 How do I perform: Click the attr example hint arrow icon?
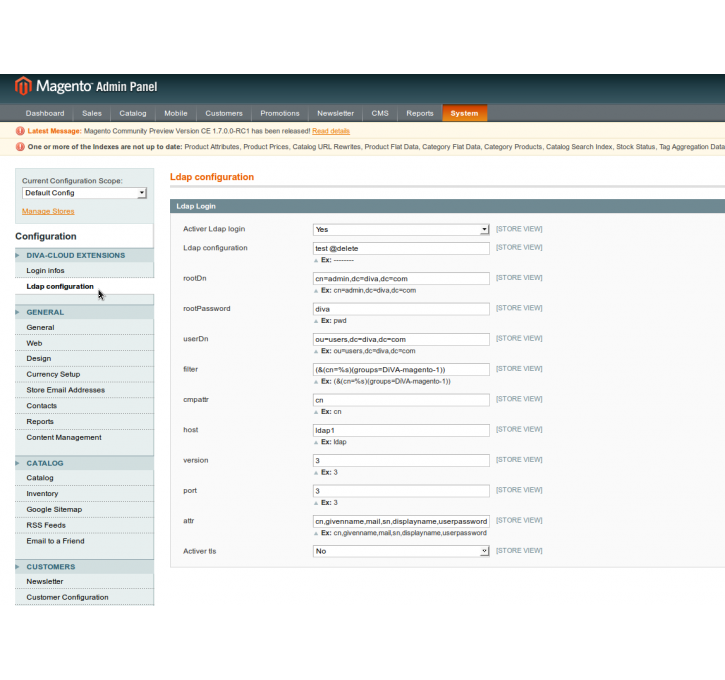(x=316, y=533)
